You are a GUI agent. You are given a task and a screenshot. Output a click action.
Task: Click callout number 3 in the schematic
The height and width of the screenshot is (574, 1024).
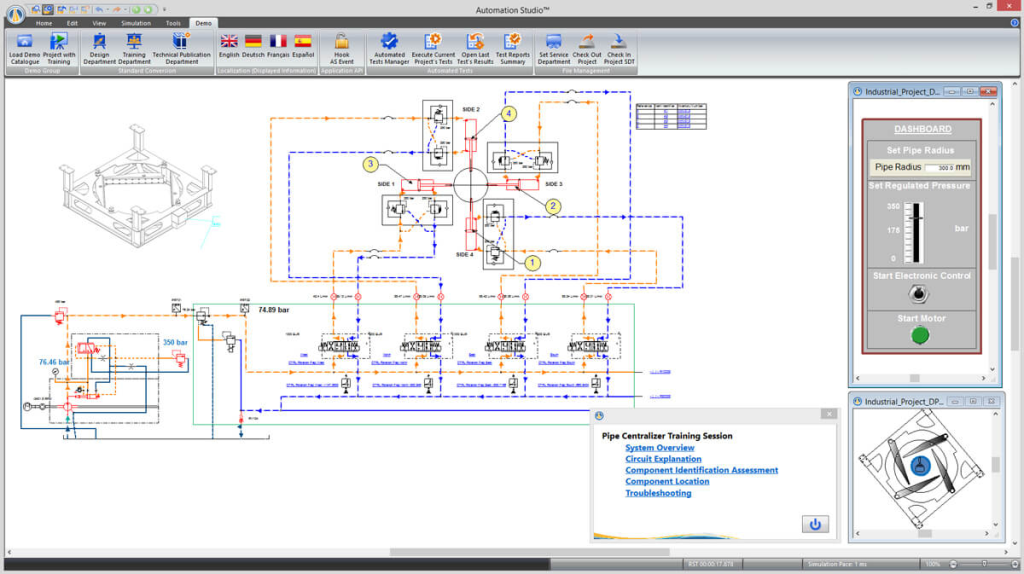coord(371,164)
